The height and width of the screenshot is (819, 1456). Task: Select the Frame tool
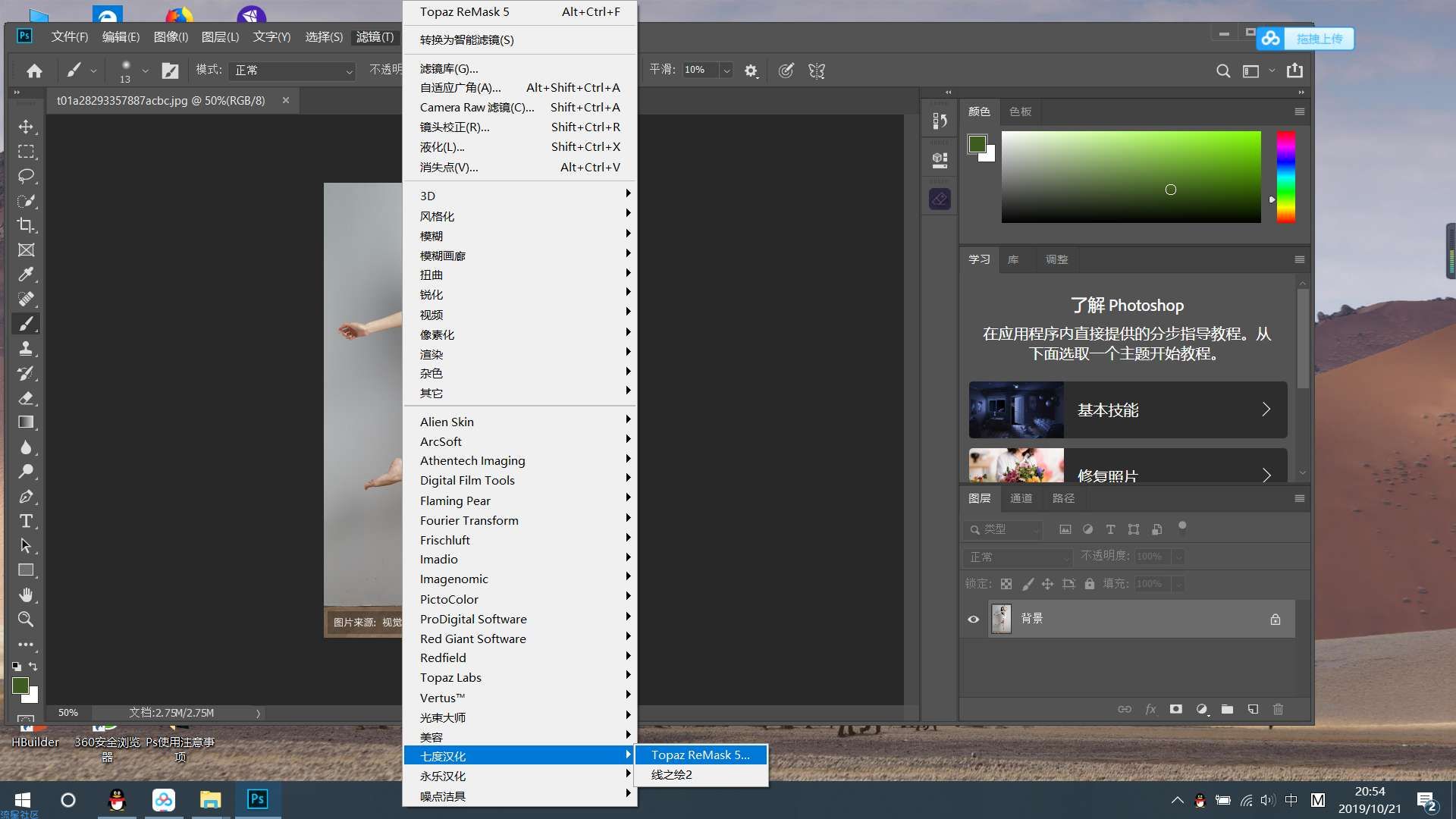click(x=26, y=250)
